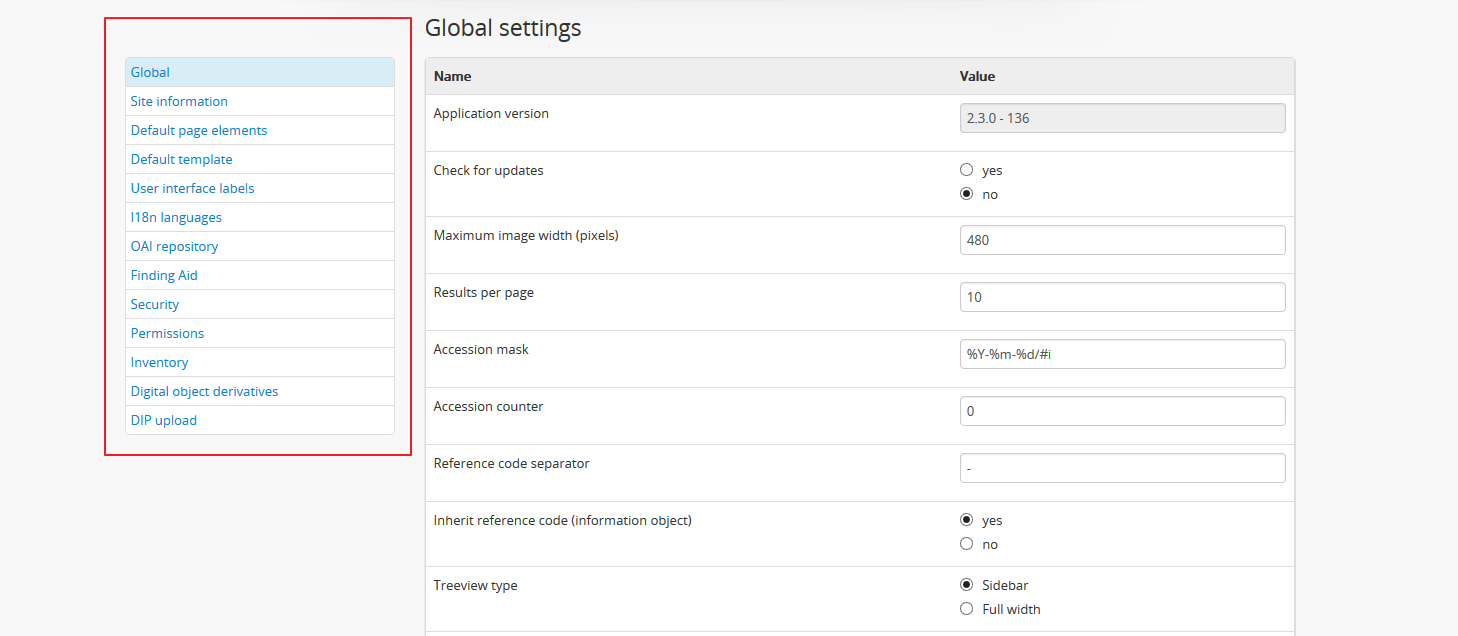Navigate to User interface labels
The width and height of the screenshot is (1458, 636).
coord(192,188)
